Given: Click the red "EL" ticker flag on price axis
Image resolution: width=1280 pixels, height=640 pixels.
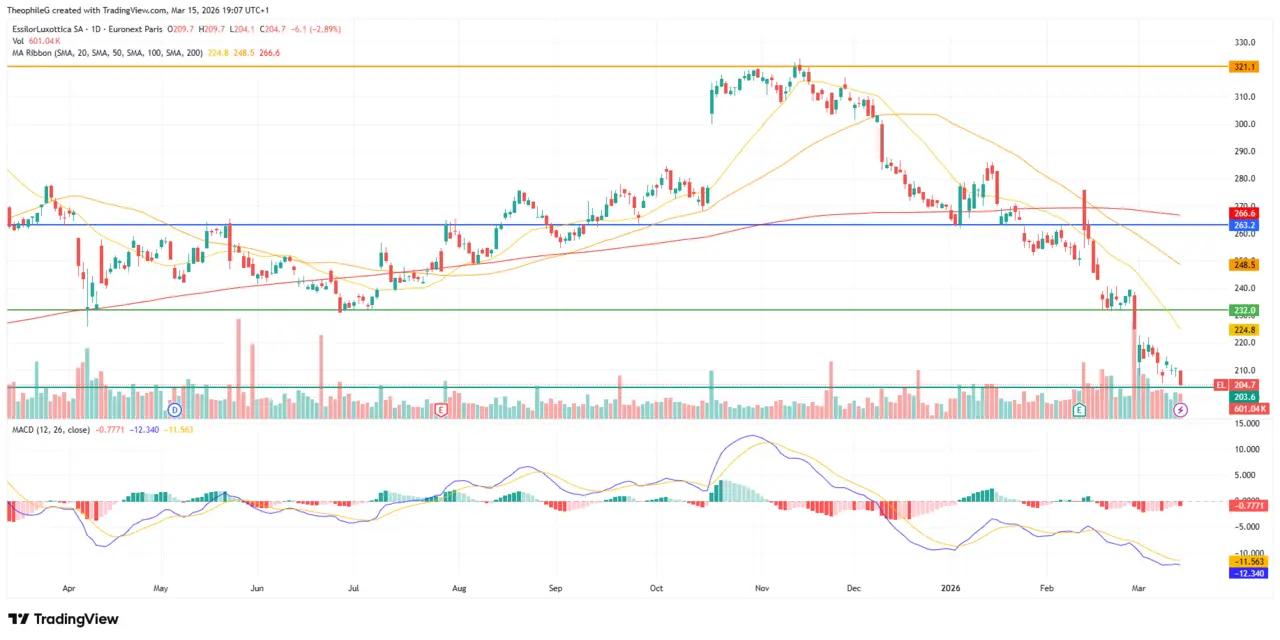Looking at the screenshot, I should click(x=1221, y=385).
